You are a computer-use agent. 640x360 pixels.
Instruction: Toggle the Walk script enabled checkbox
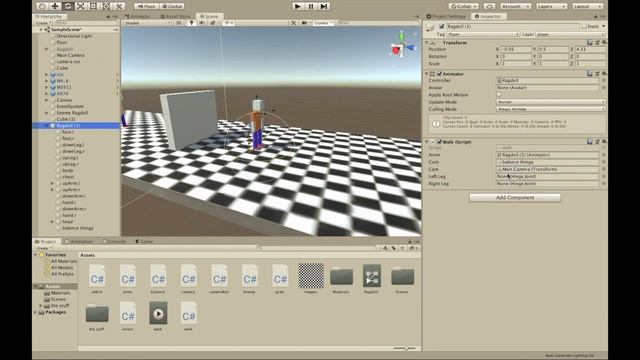pyautogui.click(x=440, y=142)
